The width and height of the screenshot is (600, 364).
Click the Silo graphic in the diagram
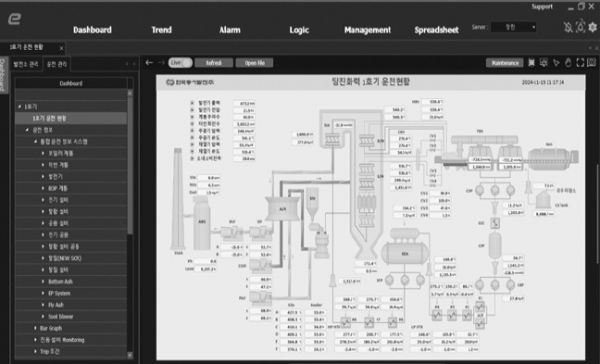(x=312, y=203)
